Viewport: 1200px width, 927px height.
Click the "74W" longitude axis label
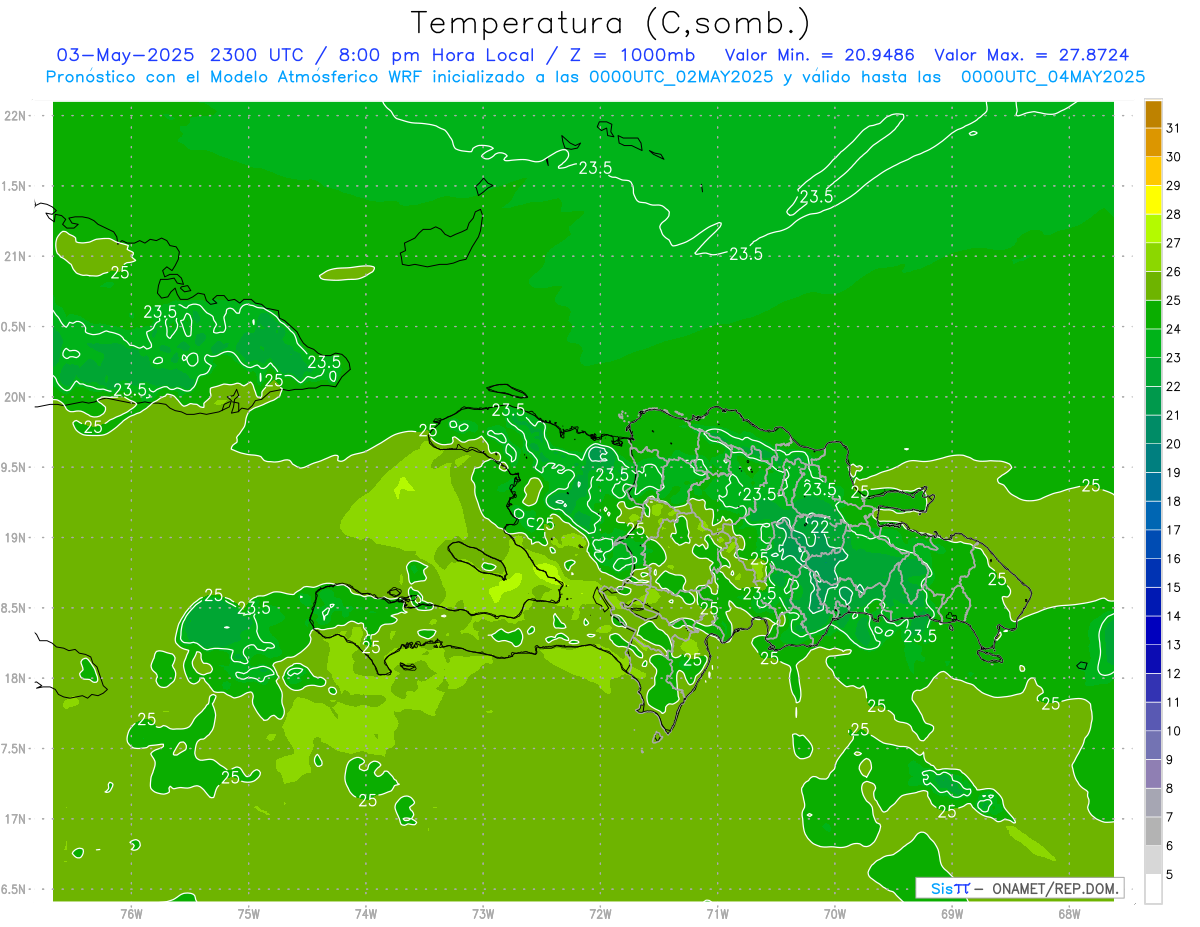coord(365,914)
